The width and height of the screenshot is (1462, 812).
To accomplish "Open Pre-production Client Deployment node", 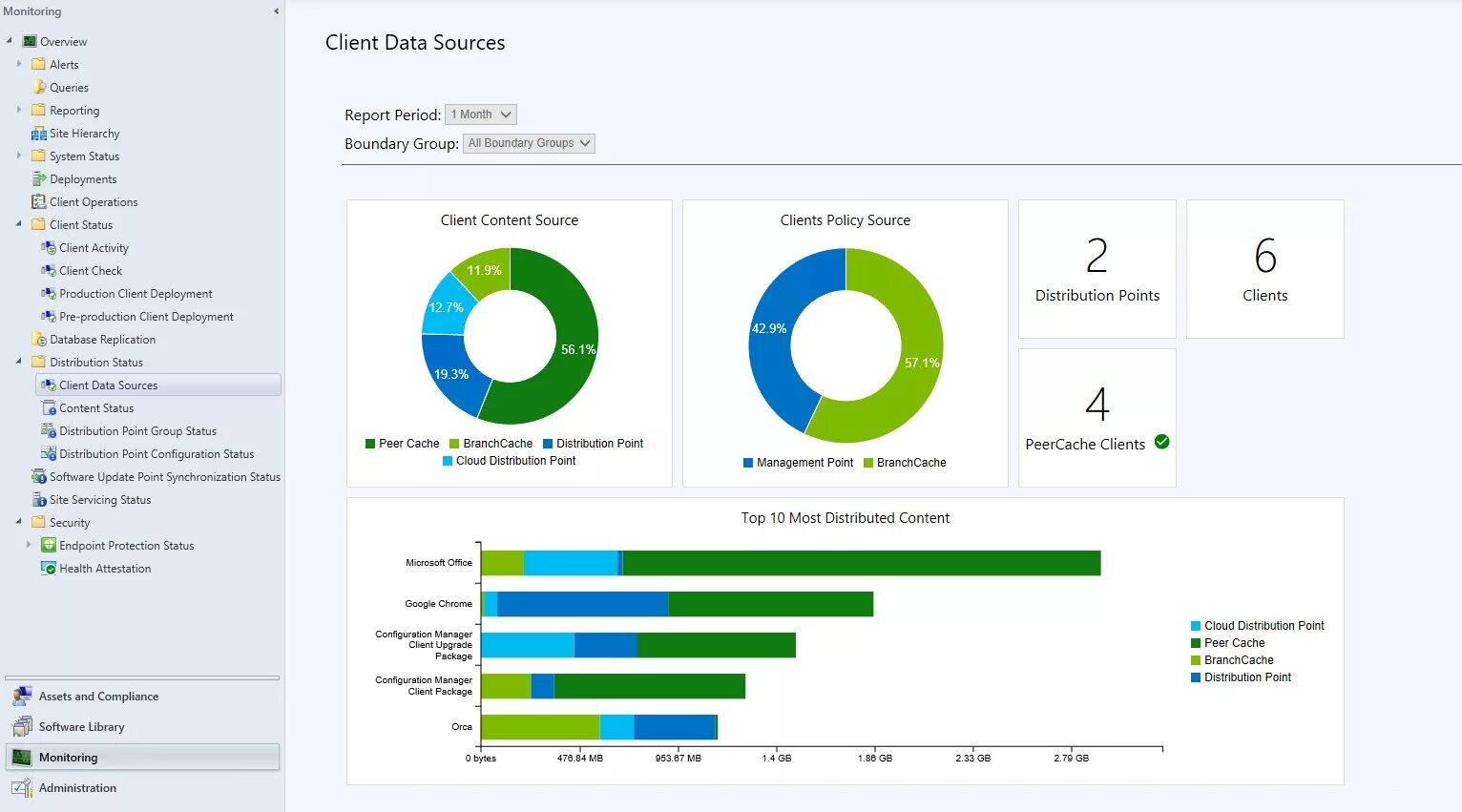I will 146,317.
